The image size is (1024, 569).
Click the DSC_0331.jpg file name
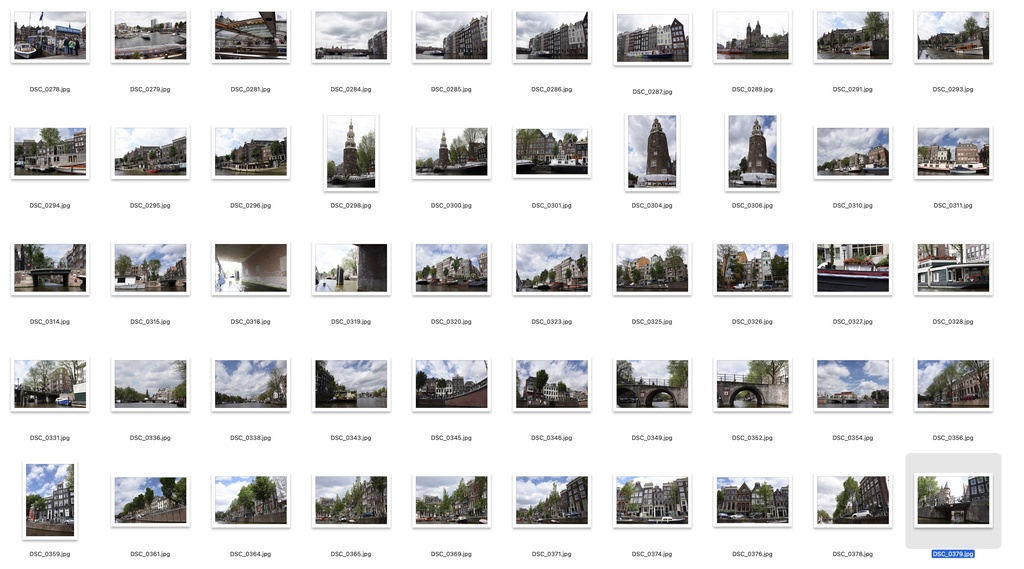50,438
